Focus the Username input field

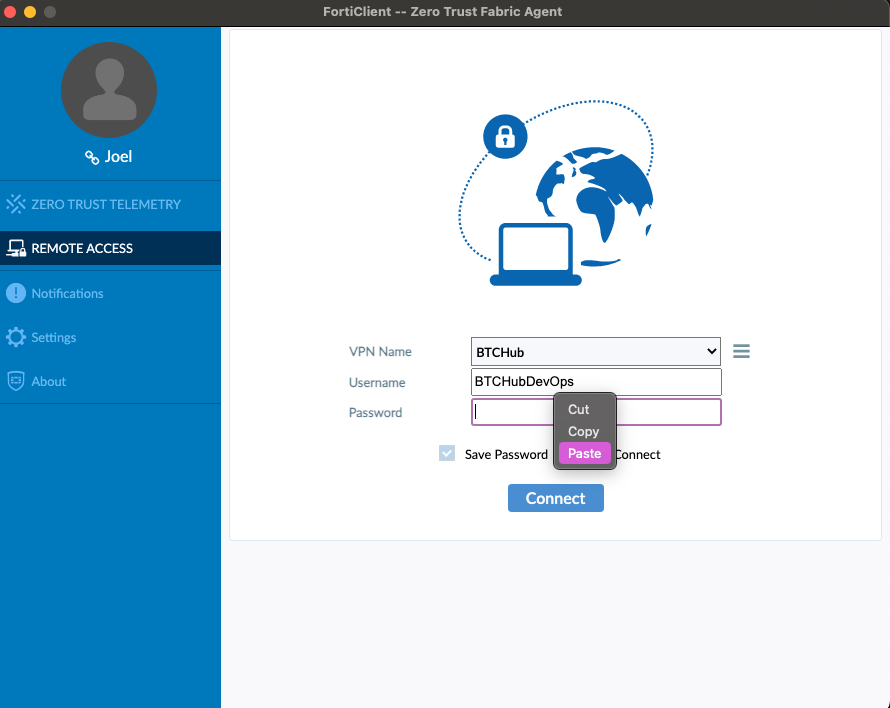coord(596,382)
